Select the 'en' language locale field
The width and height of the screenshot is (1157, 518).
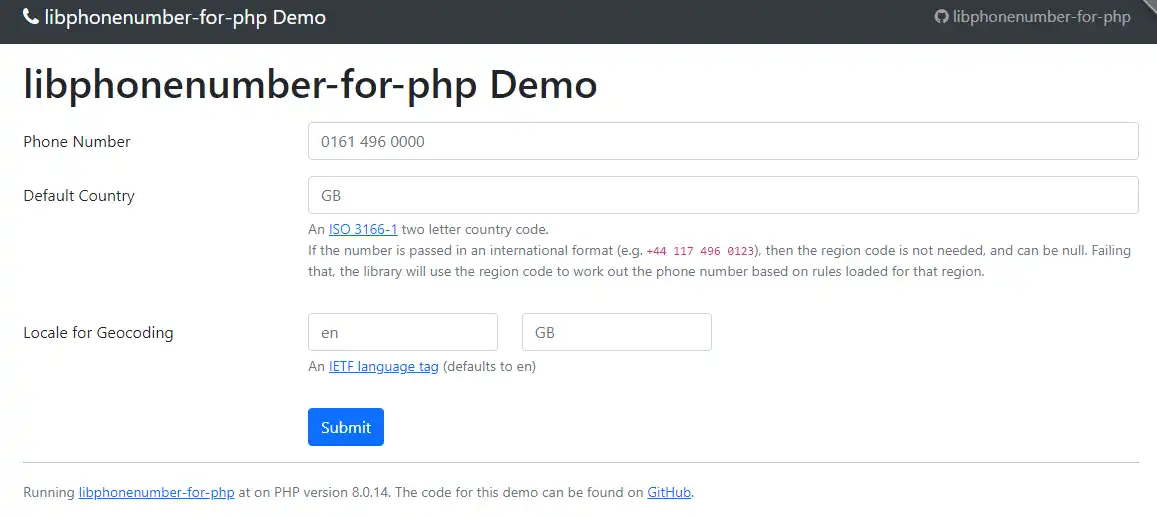[x=402, y=332]
